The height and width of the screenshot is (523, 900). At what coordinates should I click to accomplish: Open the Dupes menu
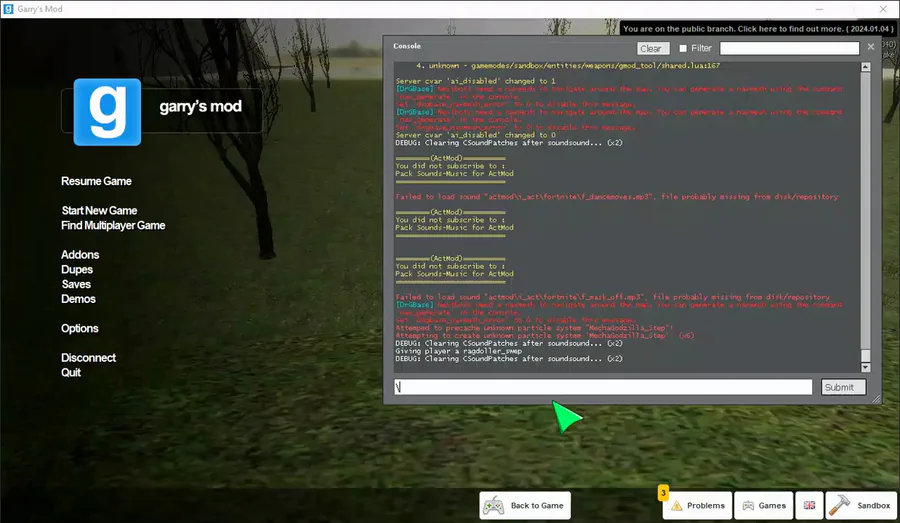click(x=77, y=270)
